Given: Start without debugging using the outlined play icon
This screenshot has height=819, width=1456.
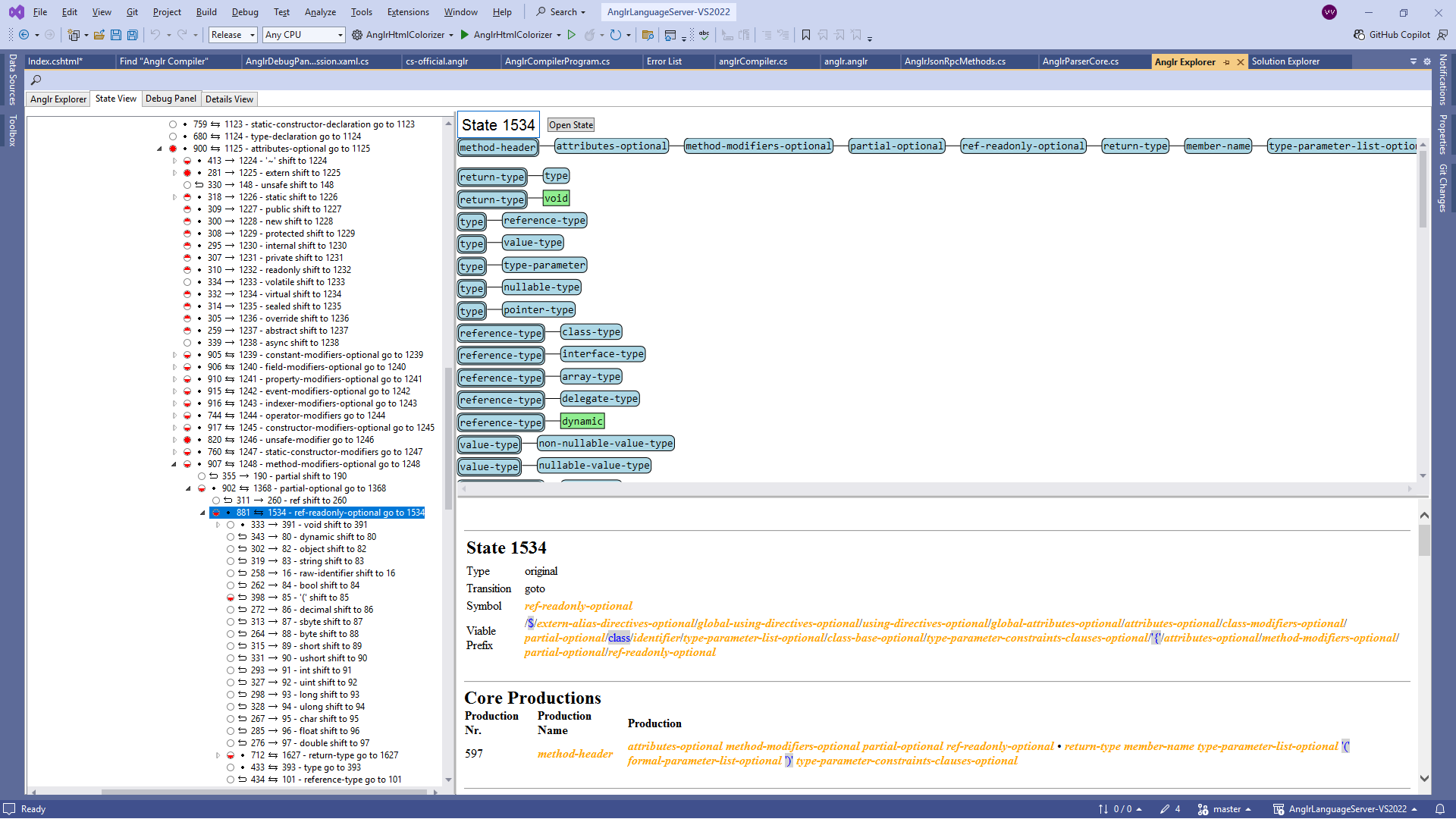Looking at the screenshot, I should pyautogui.click(x=572, y=35).
